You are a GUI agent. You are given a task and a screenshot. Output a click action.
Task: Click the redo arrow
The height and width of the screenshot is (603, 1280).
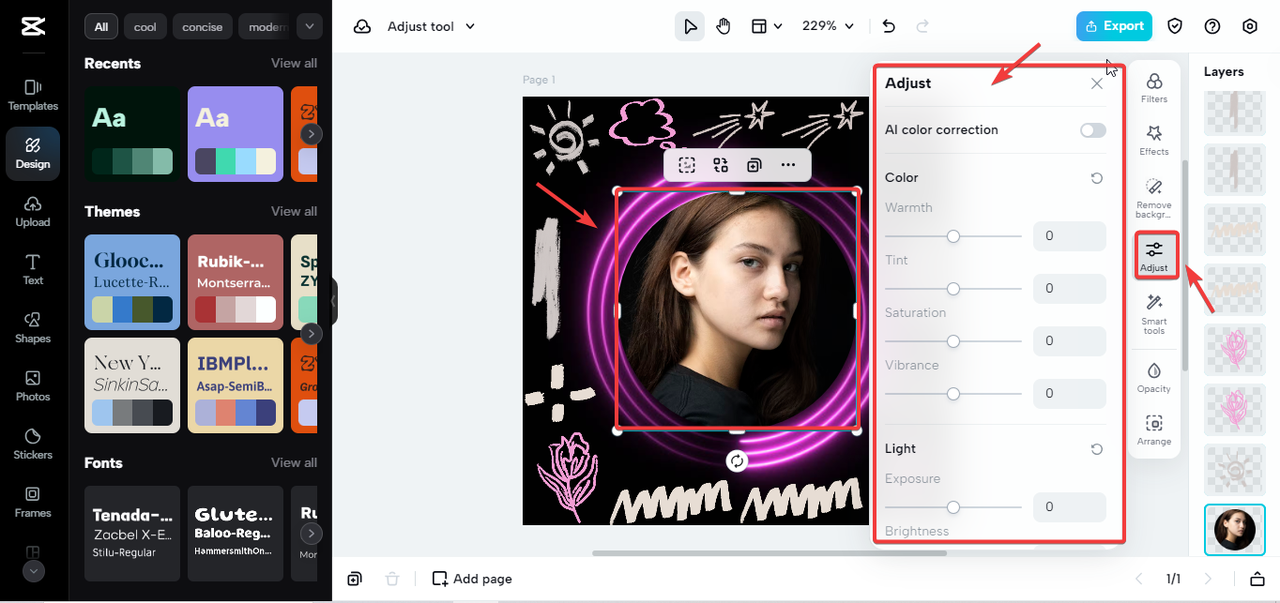coord(922,26)
